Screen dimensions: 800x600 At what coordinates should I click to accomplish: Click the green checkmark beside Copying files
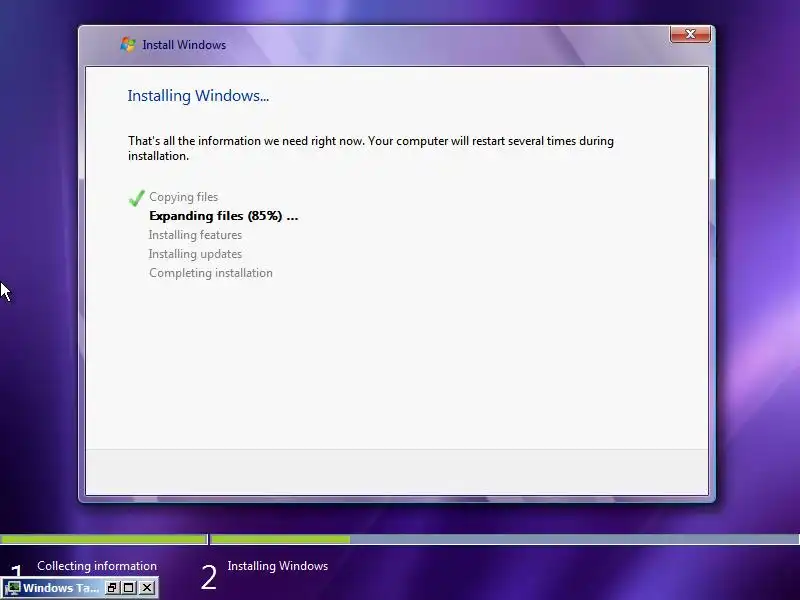(136, 198)
